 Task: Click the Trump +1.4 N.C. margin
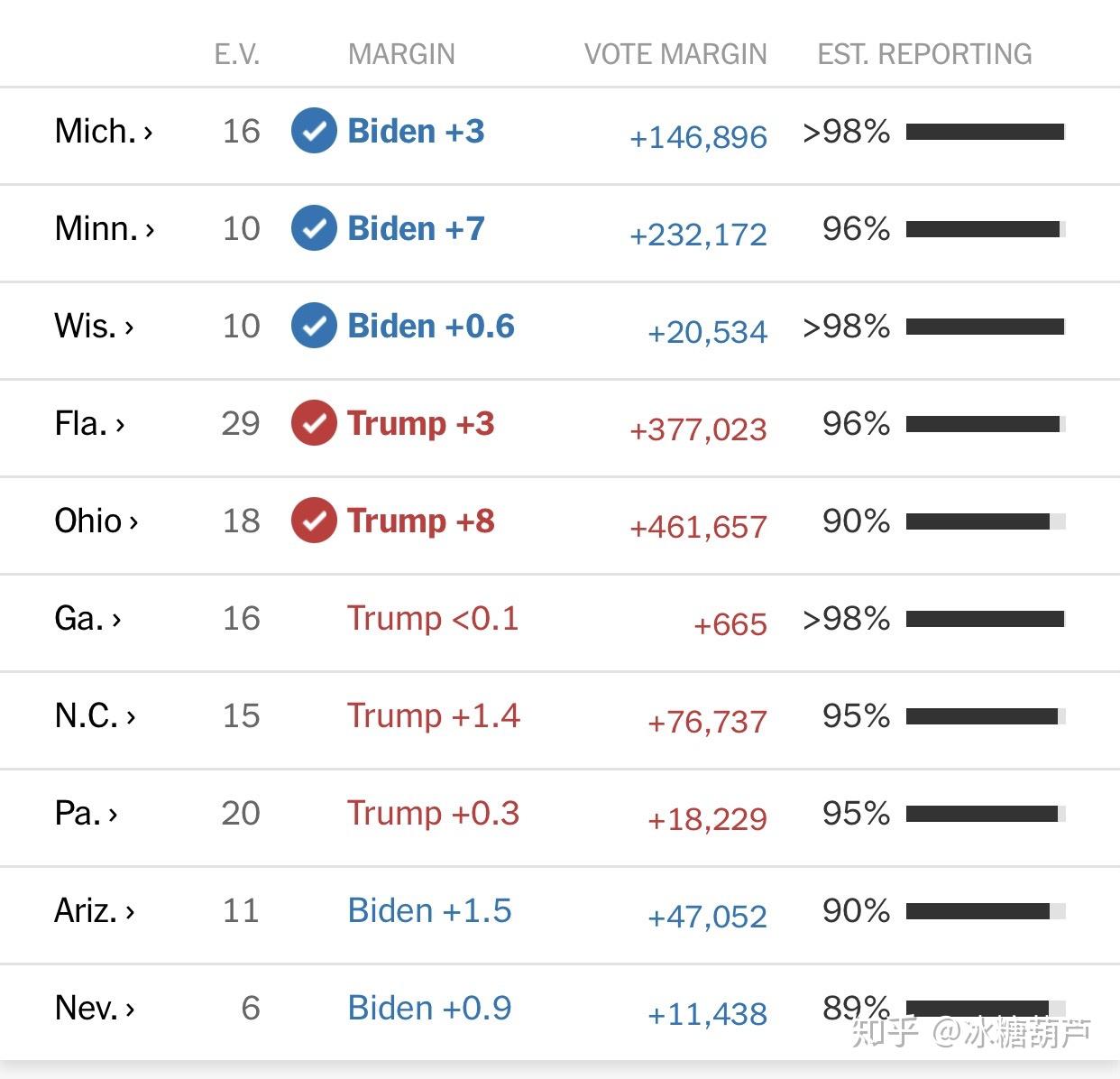tap(433, 715)
